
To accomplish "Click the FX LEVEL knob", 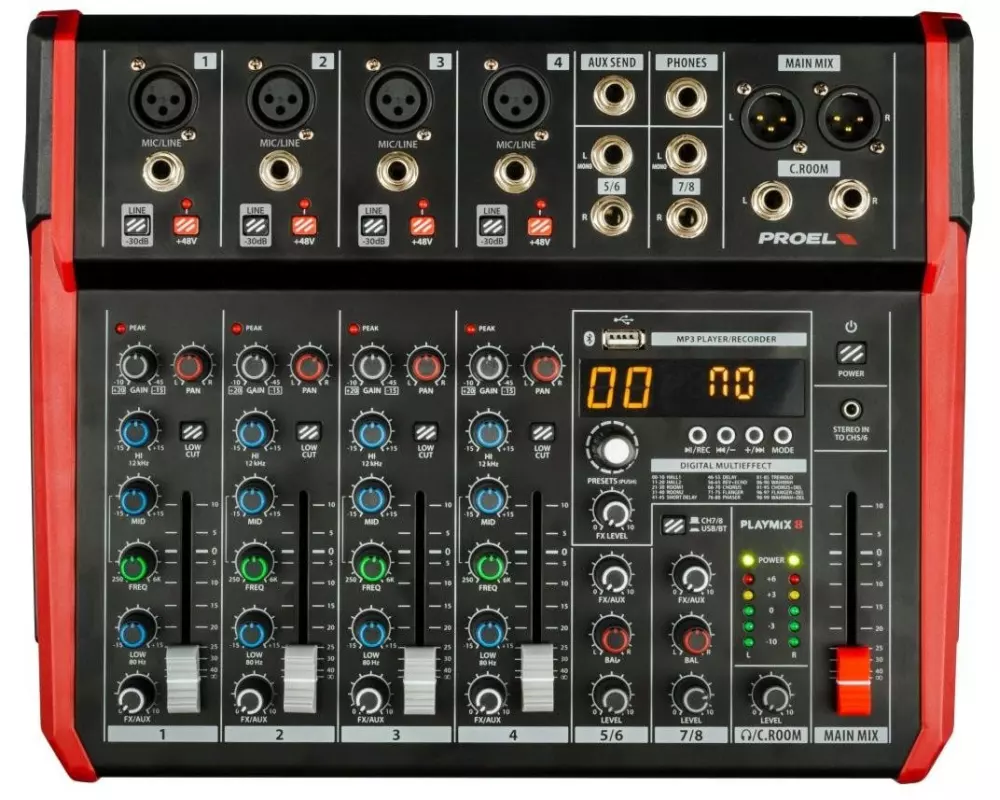I will (x=613, y=511).
